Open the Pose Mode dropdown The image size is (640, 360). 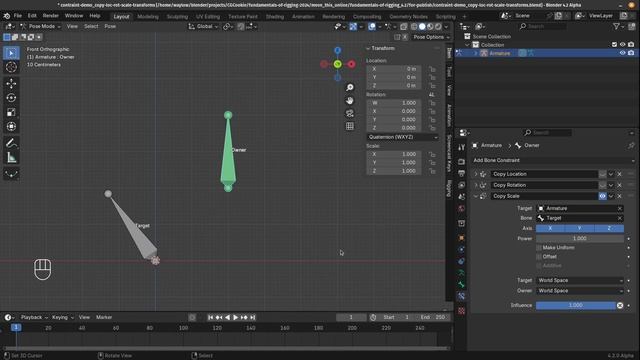click(41, 27)
